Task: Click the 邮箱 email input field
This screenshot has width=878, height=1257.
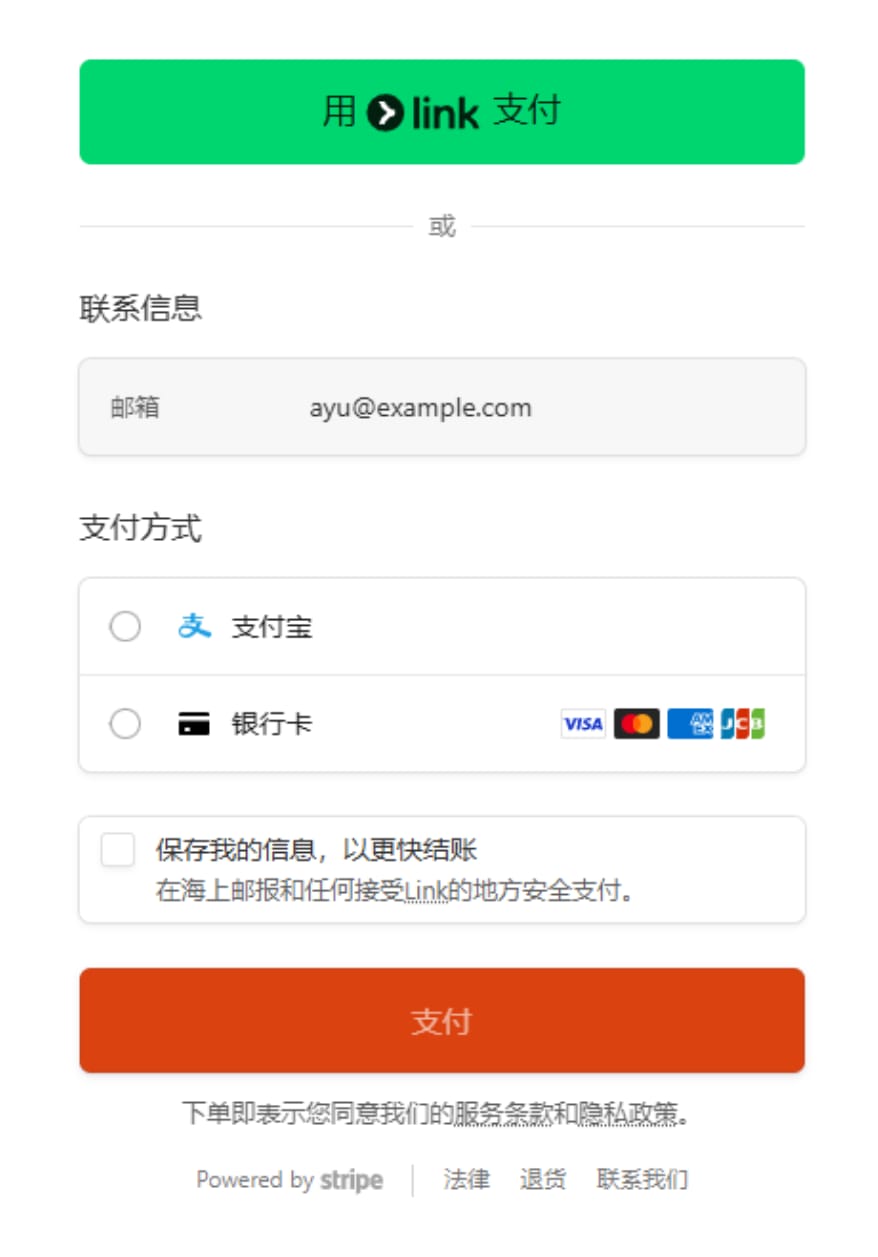Action: point(442,407)
